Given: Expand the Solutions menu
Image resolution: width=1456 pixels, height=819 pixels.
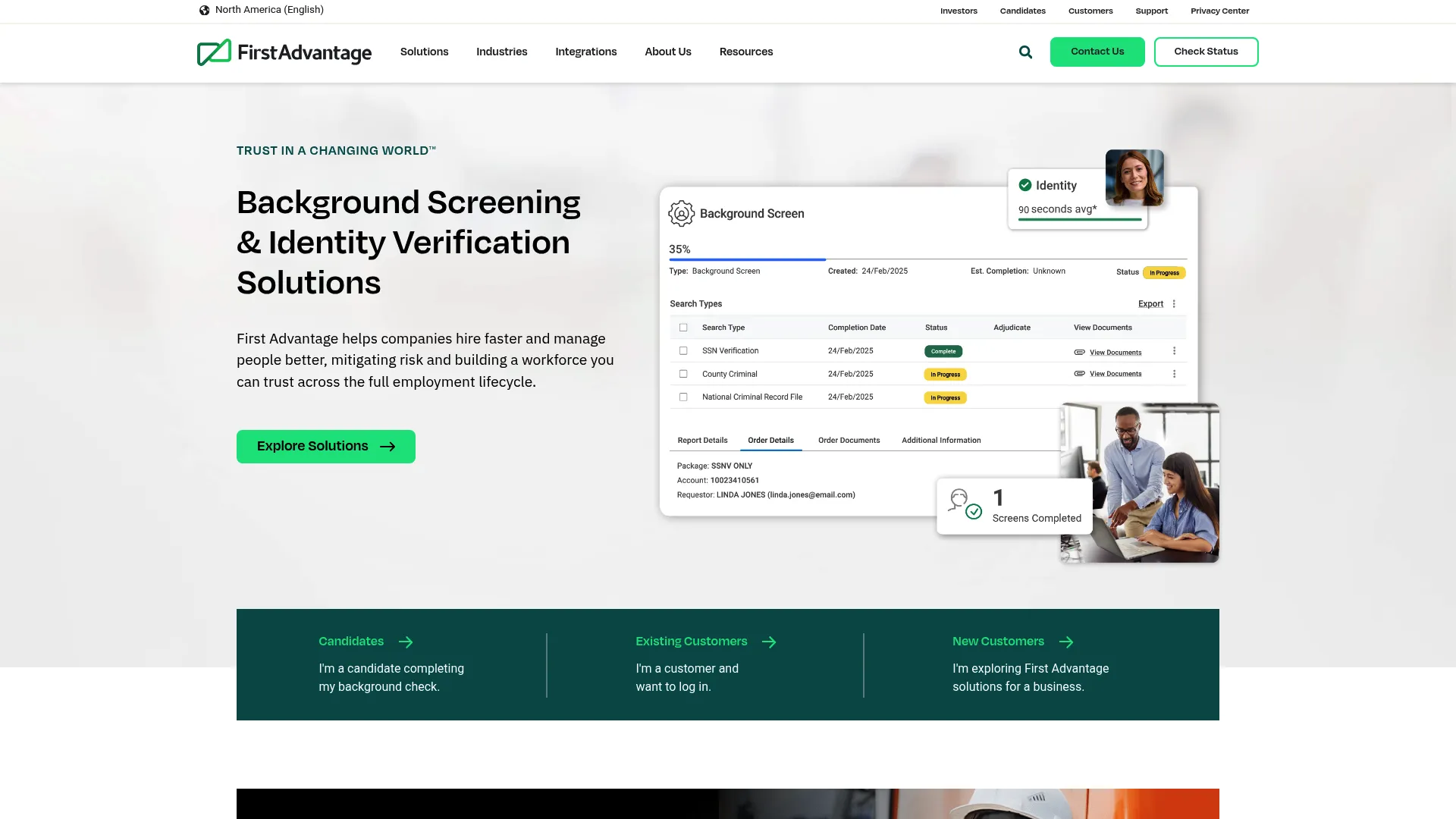Looking at the screenshot, I should coord(424,52).
